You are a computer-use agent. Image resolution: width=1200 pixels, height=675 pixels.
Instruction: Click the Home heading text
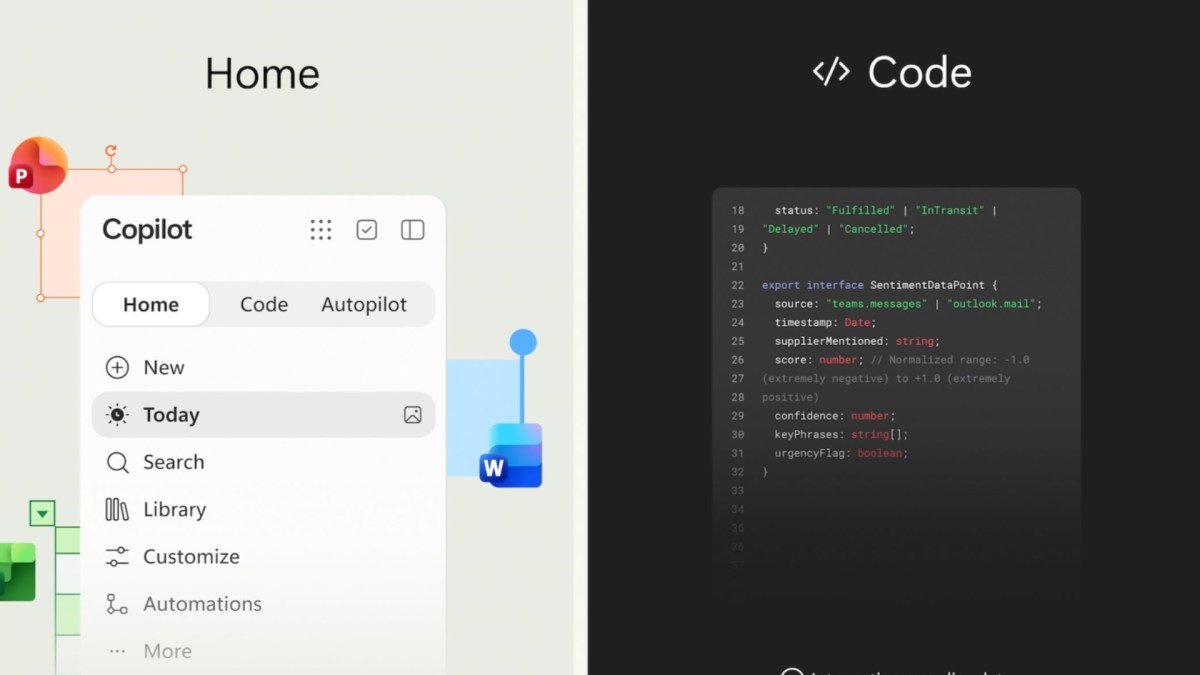[x=262, y=74]
